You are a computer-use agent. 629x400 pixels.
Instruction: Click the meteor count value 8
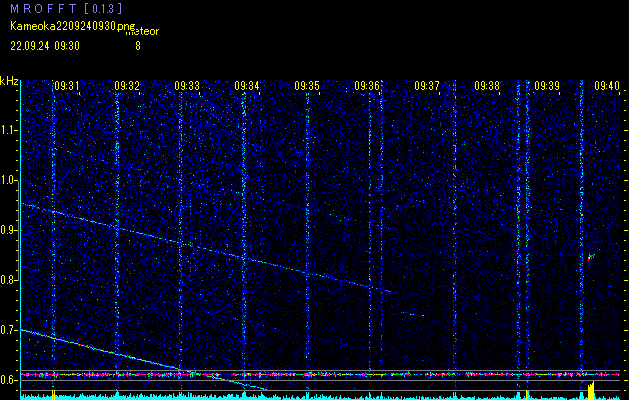[138, 46]
